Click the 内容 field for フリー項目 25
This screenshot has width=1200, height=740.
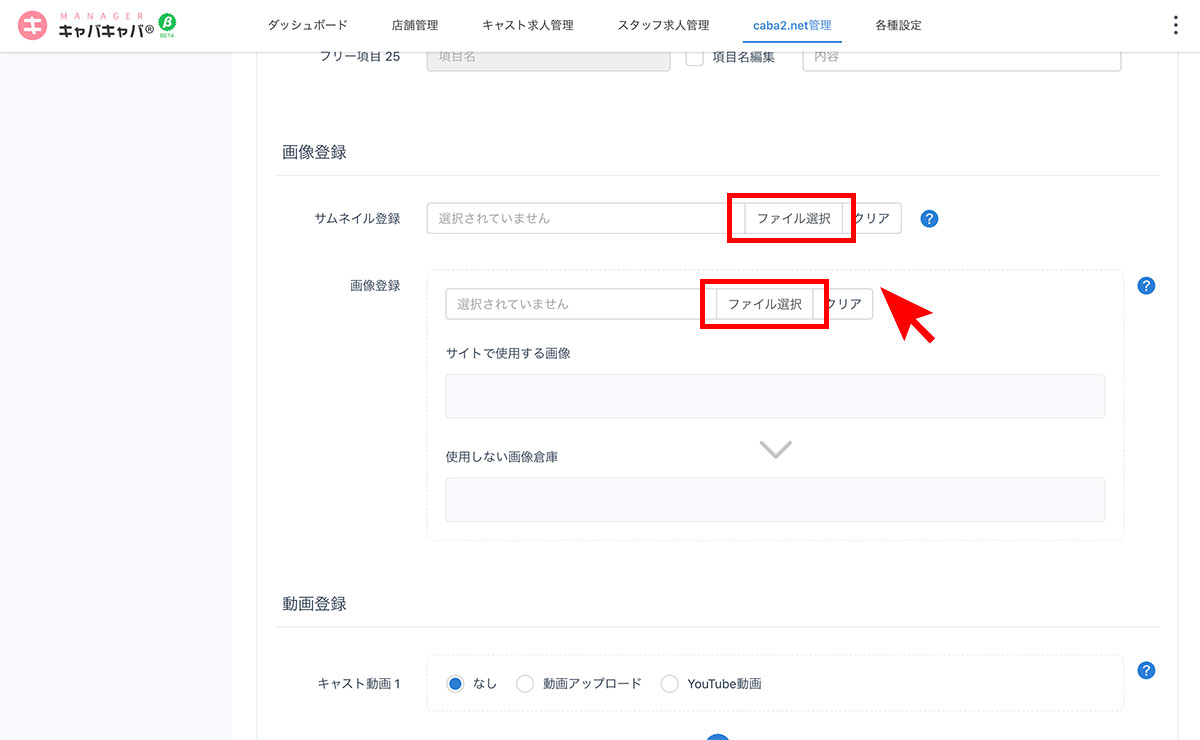(x=961, y=57)
